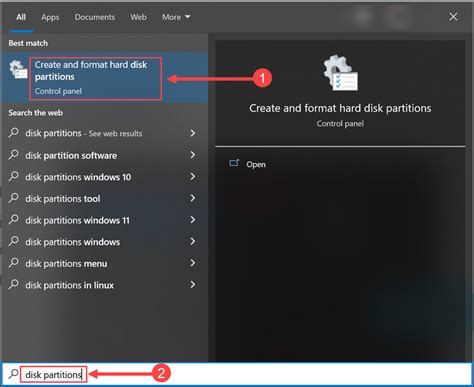Expand chevron for plain 'disk partitions windows' row
The height and width of the screenshot is (387, 474).
point(193,241)
